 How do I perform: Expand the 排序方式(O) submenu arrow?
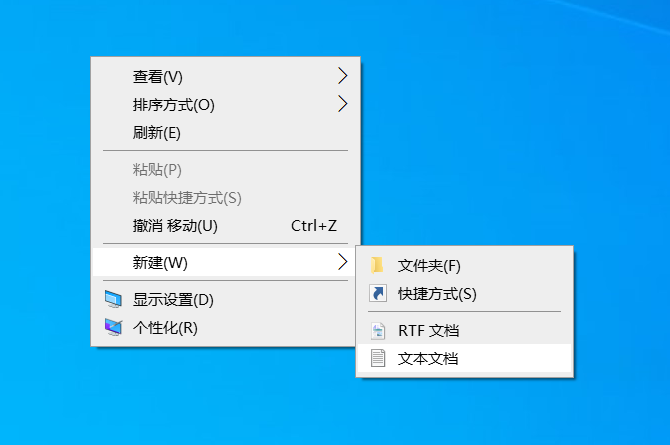pos(342,104)
